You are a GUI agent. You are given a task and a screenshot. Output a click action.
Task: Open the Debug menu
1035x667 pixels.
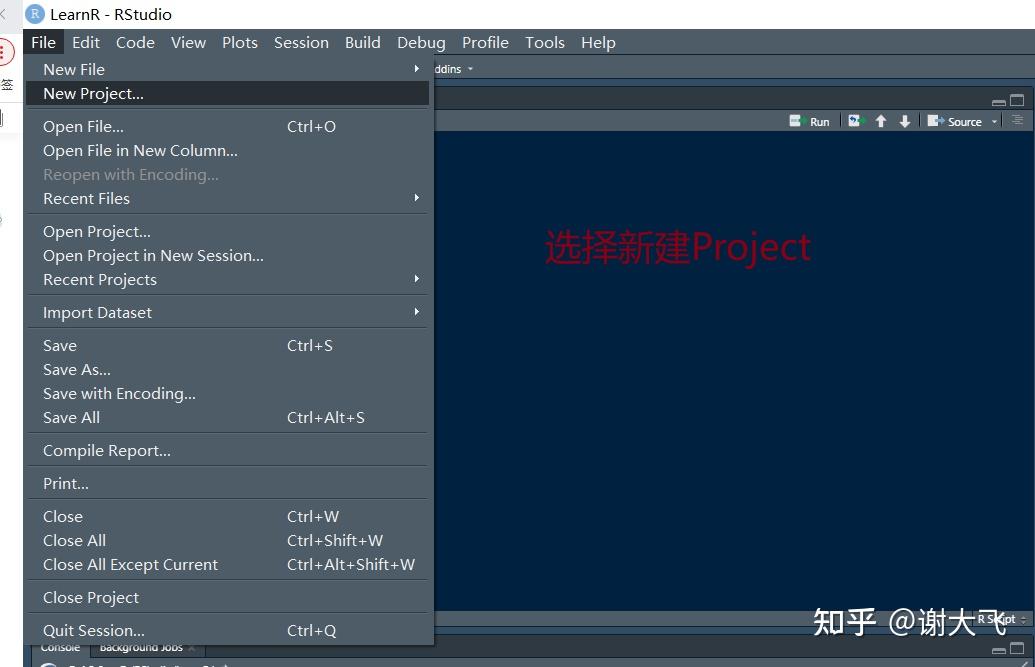(421, 42)
